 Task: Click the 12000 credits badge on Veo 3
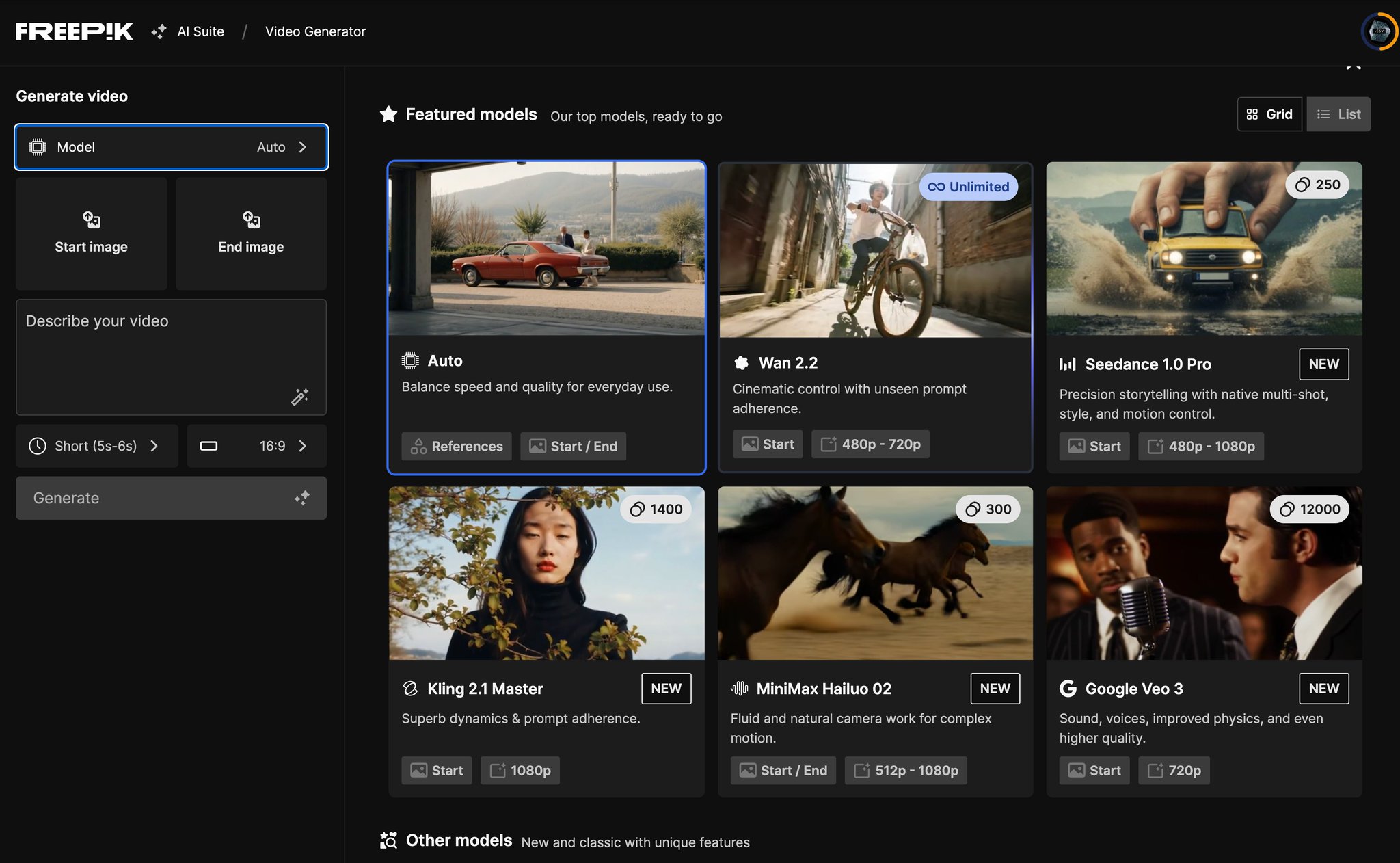tap(1310, 509)
